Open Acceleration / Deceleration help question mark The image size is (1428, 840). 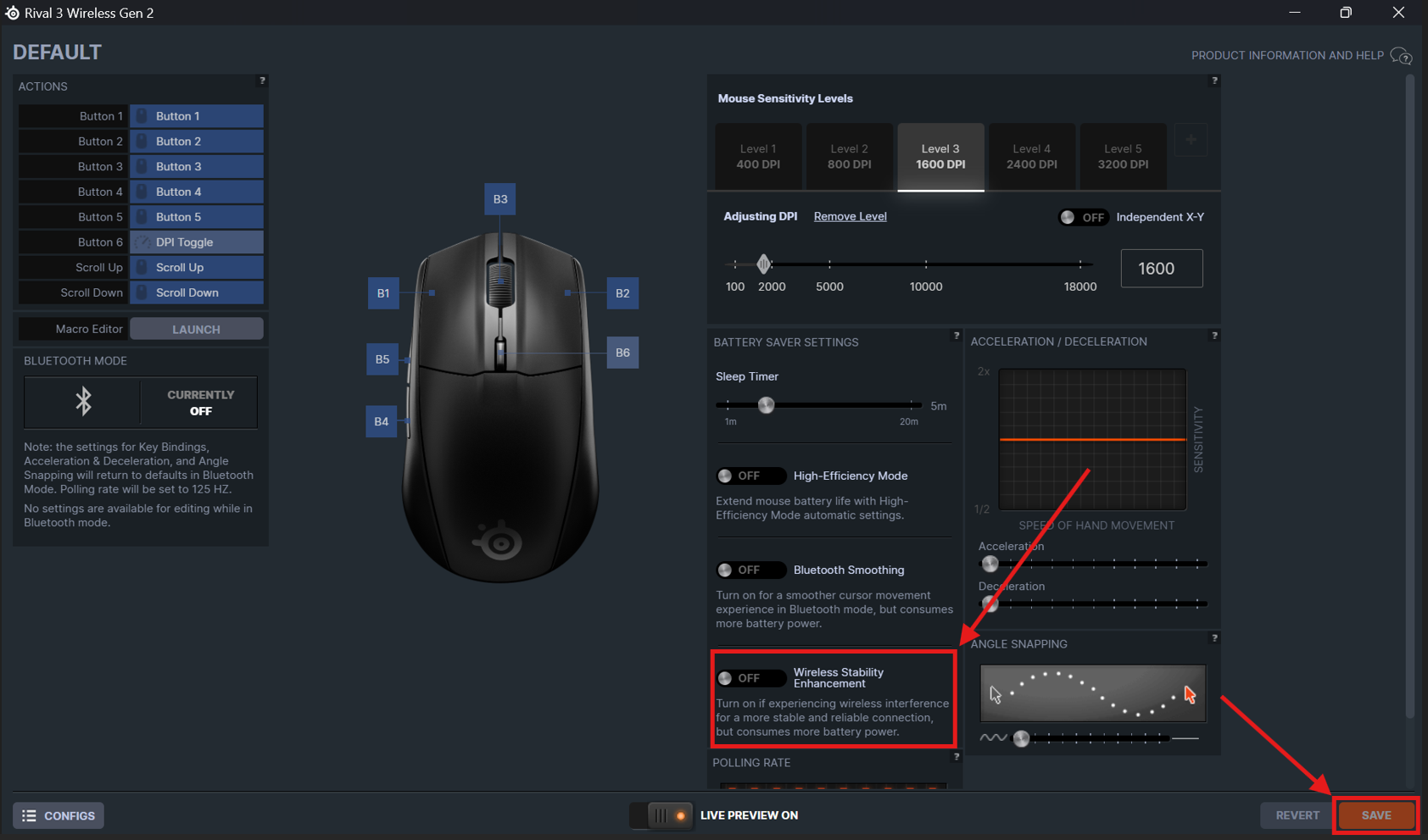[1214, 336]
